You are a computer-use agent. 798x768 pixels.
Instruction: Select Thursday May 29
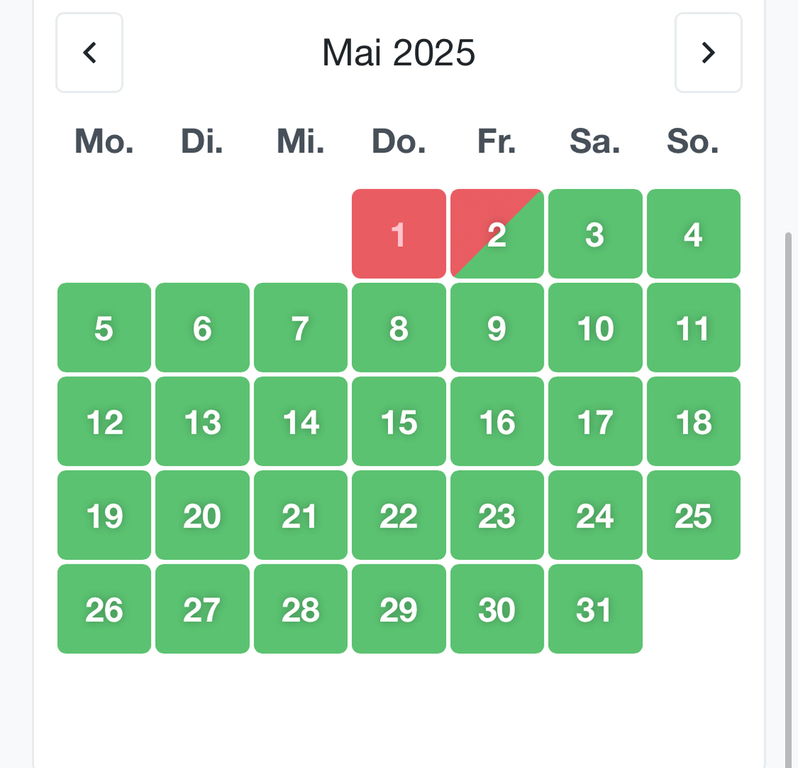tap(399, 609)
